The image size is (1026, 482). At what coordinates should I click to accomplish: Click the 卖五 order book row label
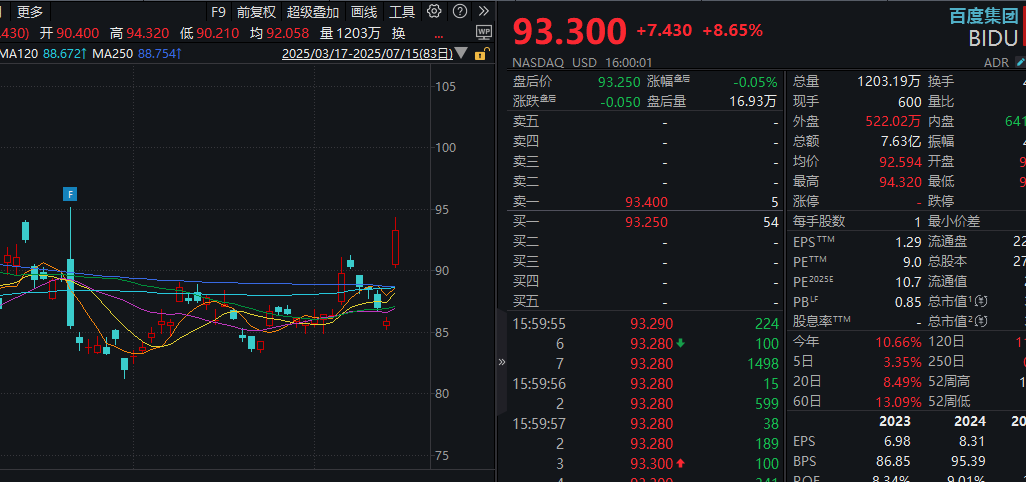(527, 122)
